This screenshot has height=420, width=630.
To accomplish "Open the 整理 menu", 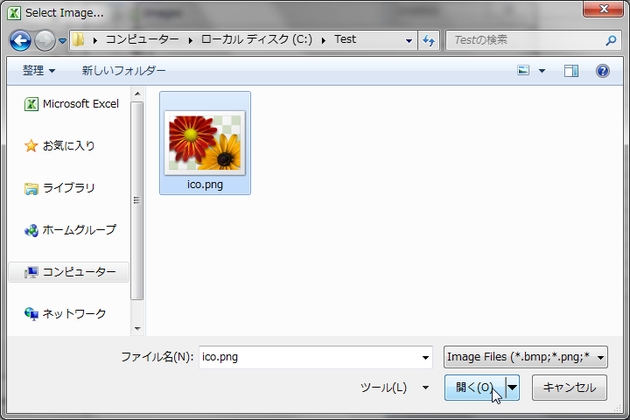I will tap(39, 71).
